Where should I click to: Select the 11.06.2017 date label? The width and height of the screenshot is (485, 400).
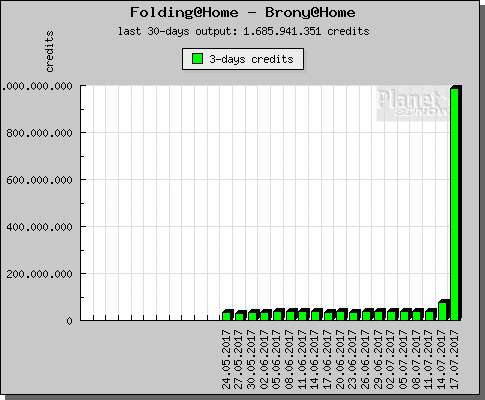click(302, 359)
